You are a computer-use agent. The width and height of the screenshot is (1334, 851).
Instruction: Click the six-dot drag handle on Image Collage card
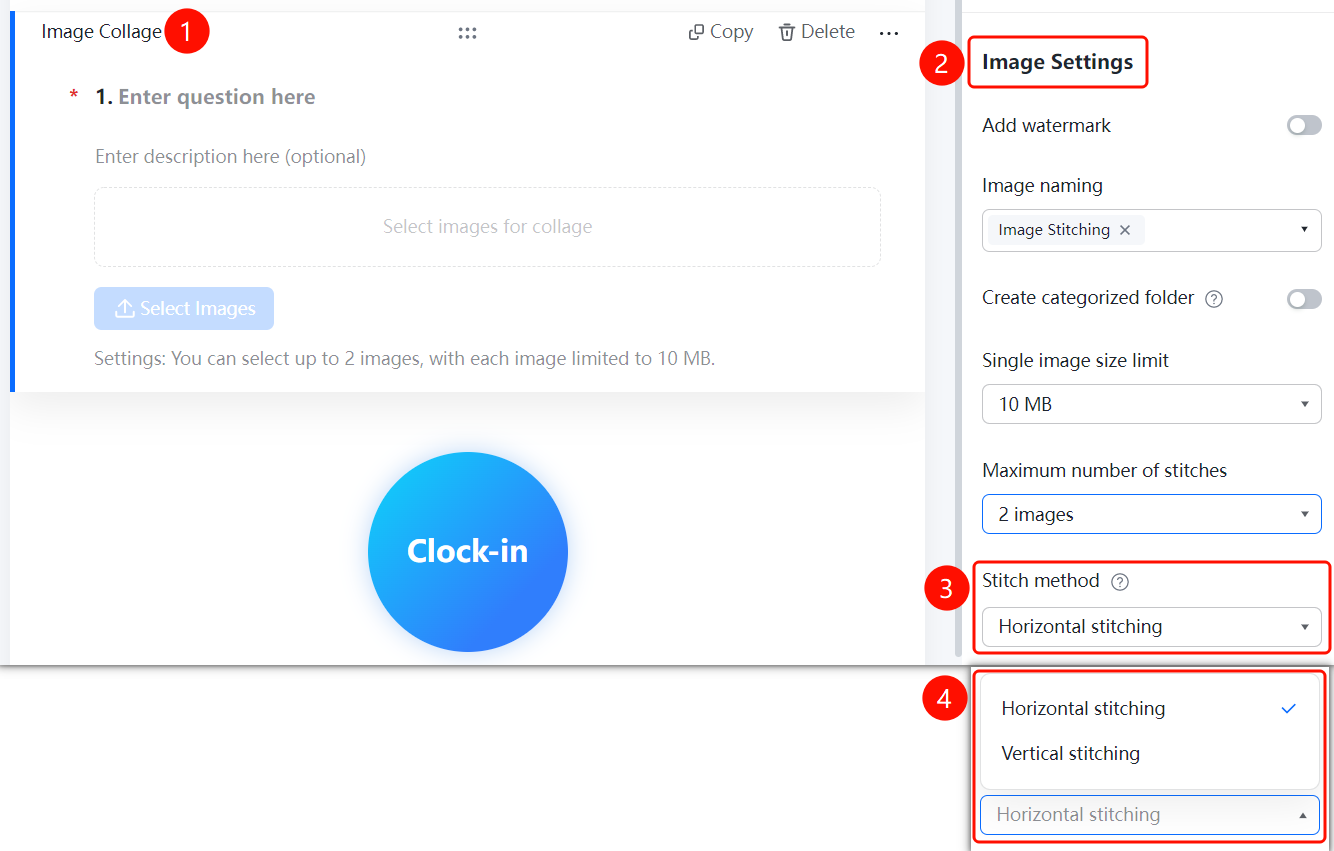coord(467,33)
